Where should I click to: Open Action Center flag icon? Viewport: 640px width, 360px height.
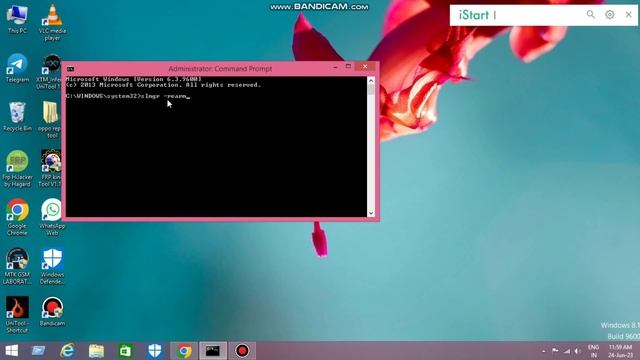click(555, 351)
